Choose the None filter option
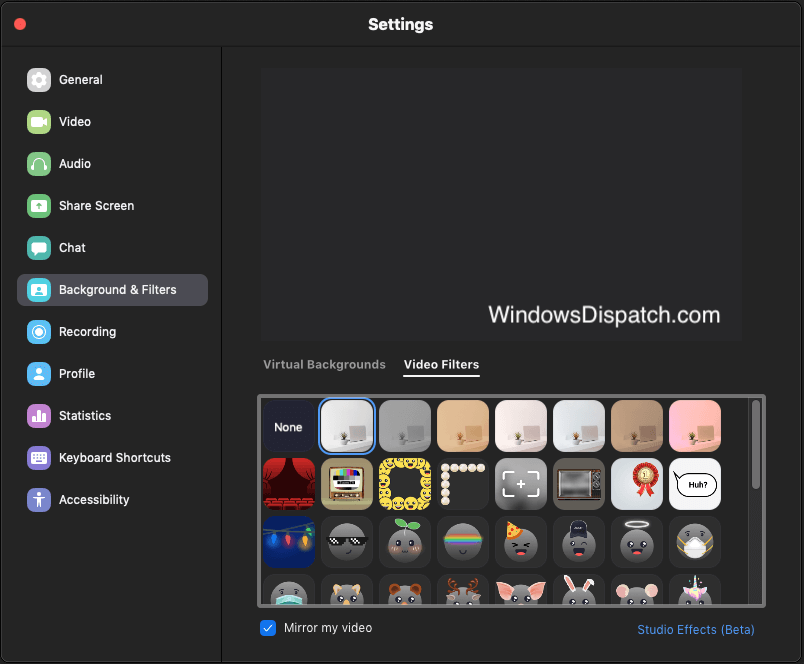 [289, 427]
